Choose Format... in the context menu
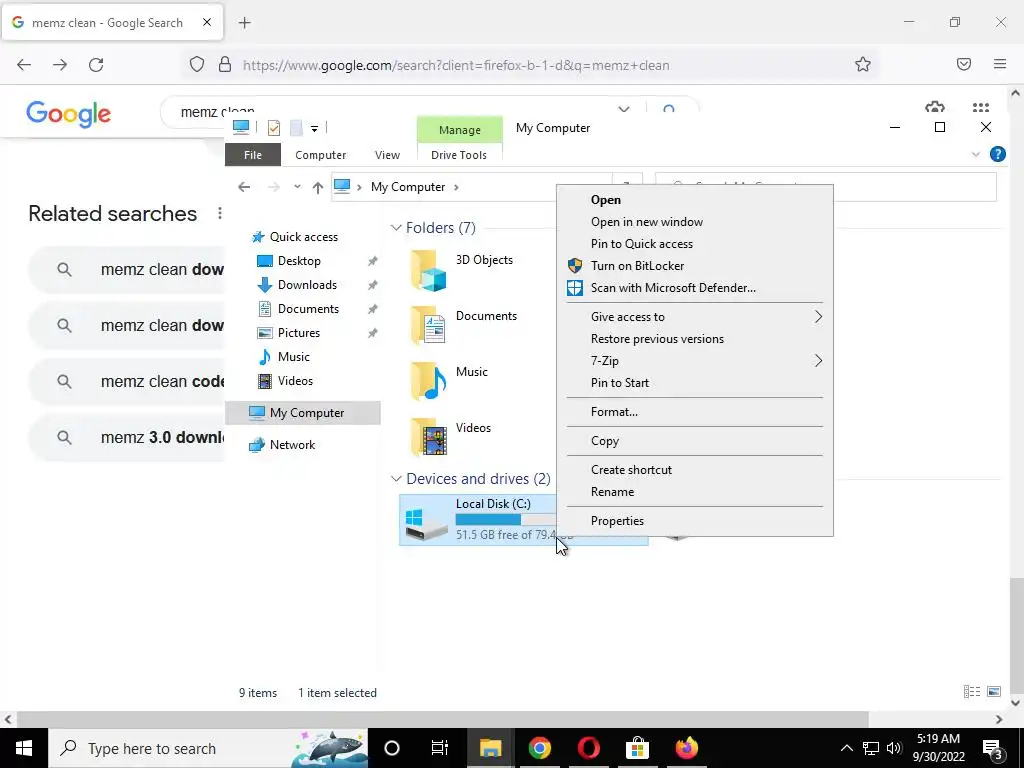Viewport: 1024px width, 768px height. (x=694, y=412)
